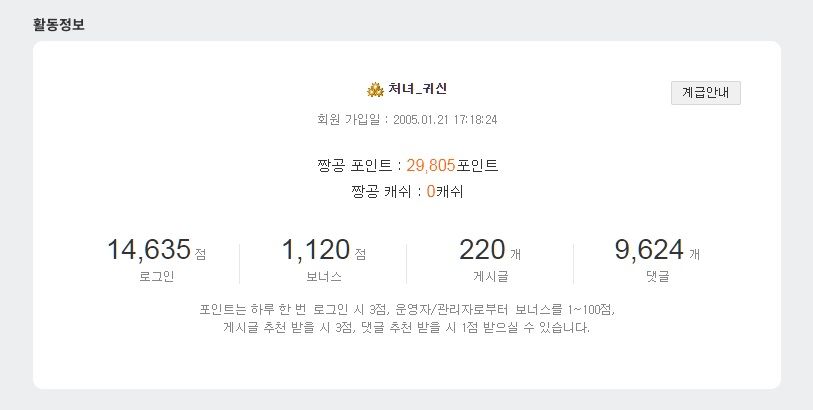The image size is (813, 410).
Task: Click the 게시글 label
Action: (490, 276)
